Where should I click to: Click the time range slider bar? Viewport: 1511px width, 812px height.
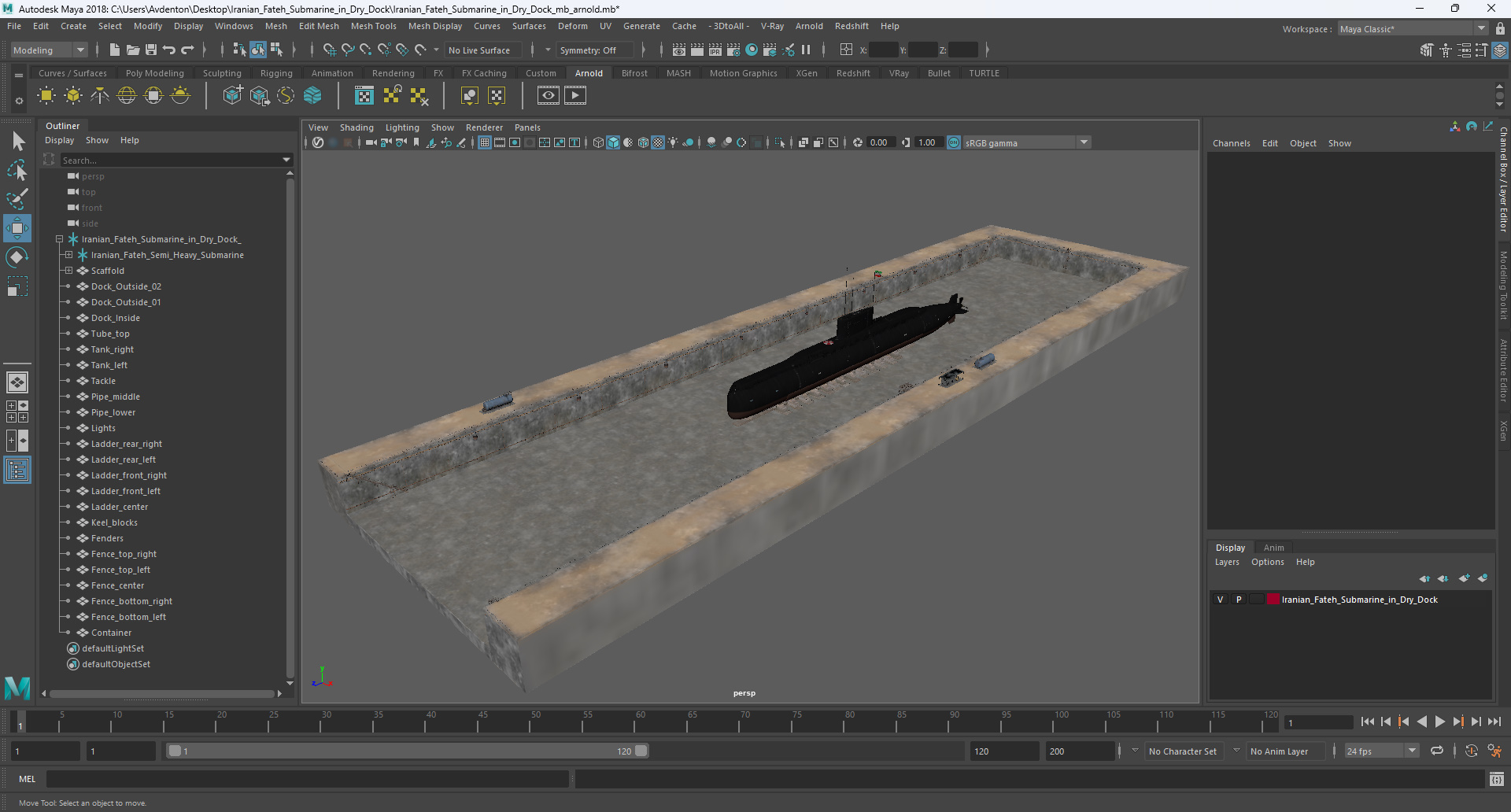click(x=408, y=751)
